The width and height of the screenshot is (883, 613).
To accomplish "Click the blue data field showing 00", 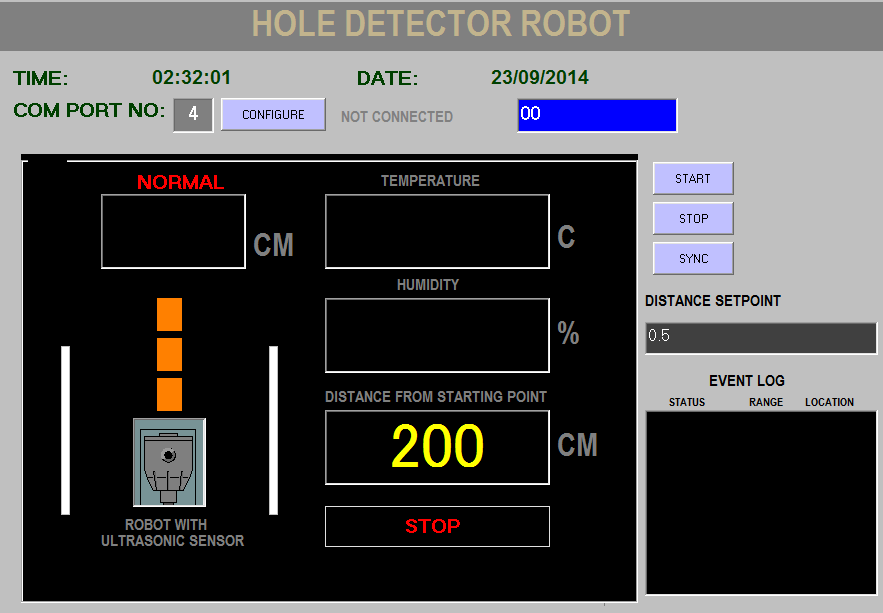I will 596,115.
